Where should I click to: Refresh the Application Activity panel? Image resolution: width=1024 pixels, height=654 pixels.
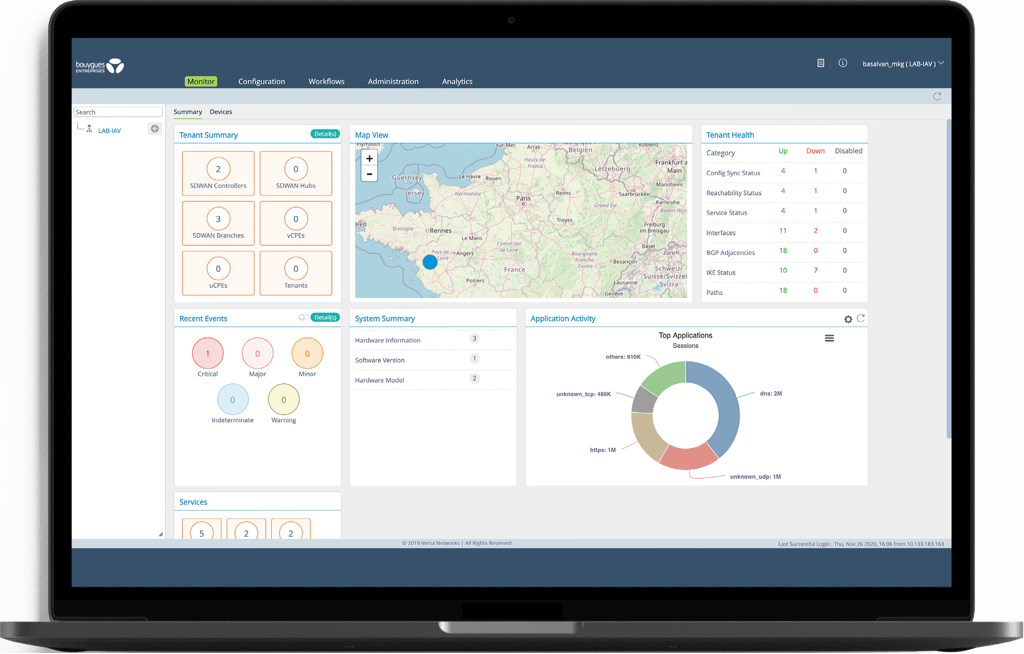(x=861, y=318)
